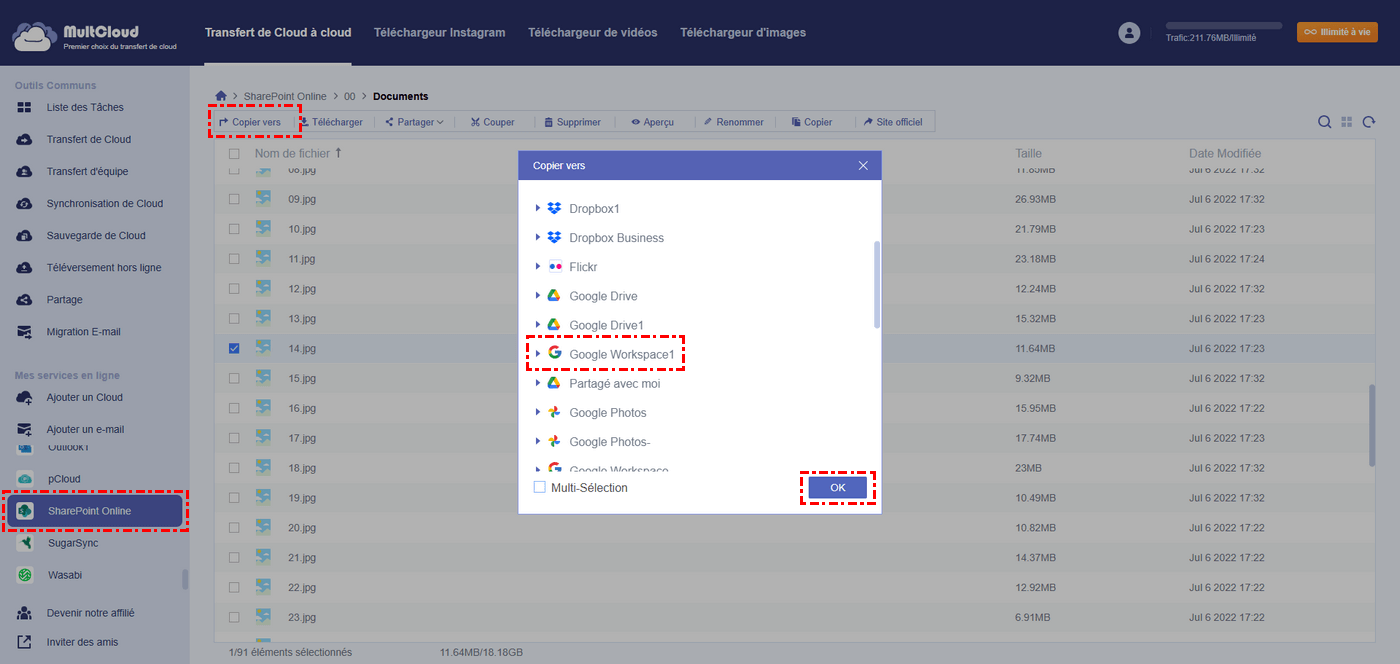
Task: Open Transfert d'équipe tool
Action: pos(87,171)
